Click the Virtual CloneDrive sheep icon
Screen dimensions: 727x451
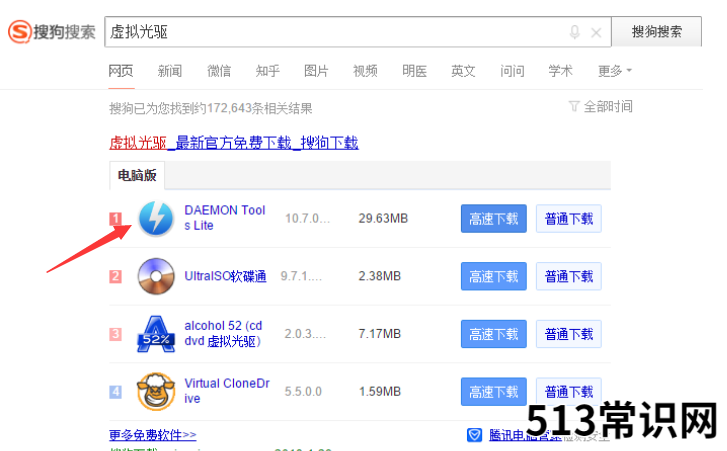(x=156, y=392)
